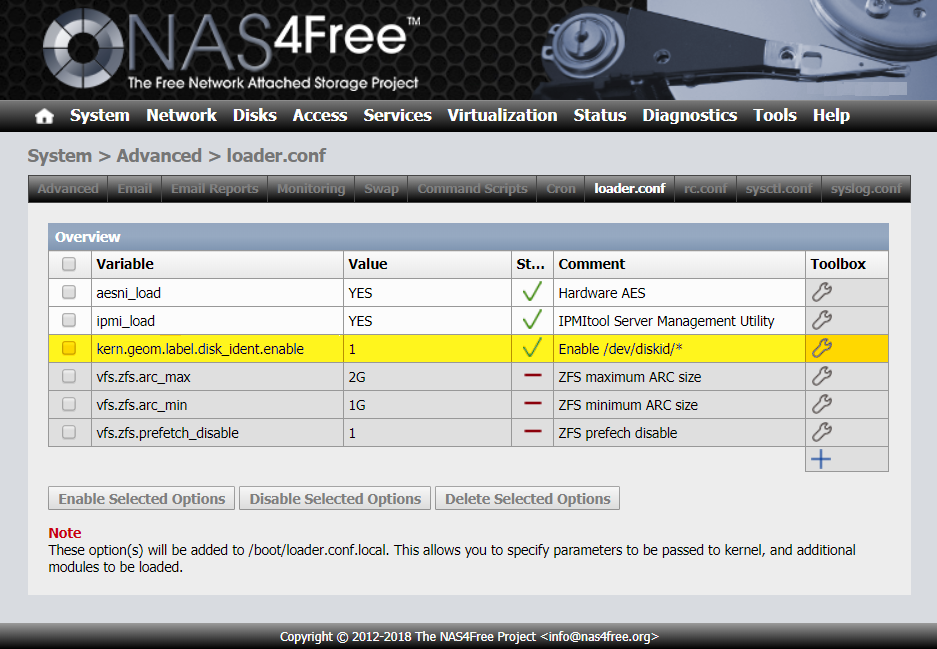Tick the vfs.zfs.prefetch_disable checkbox
This screenshot has width=937, height=649.
(x=69, y=433)
